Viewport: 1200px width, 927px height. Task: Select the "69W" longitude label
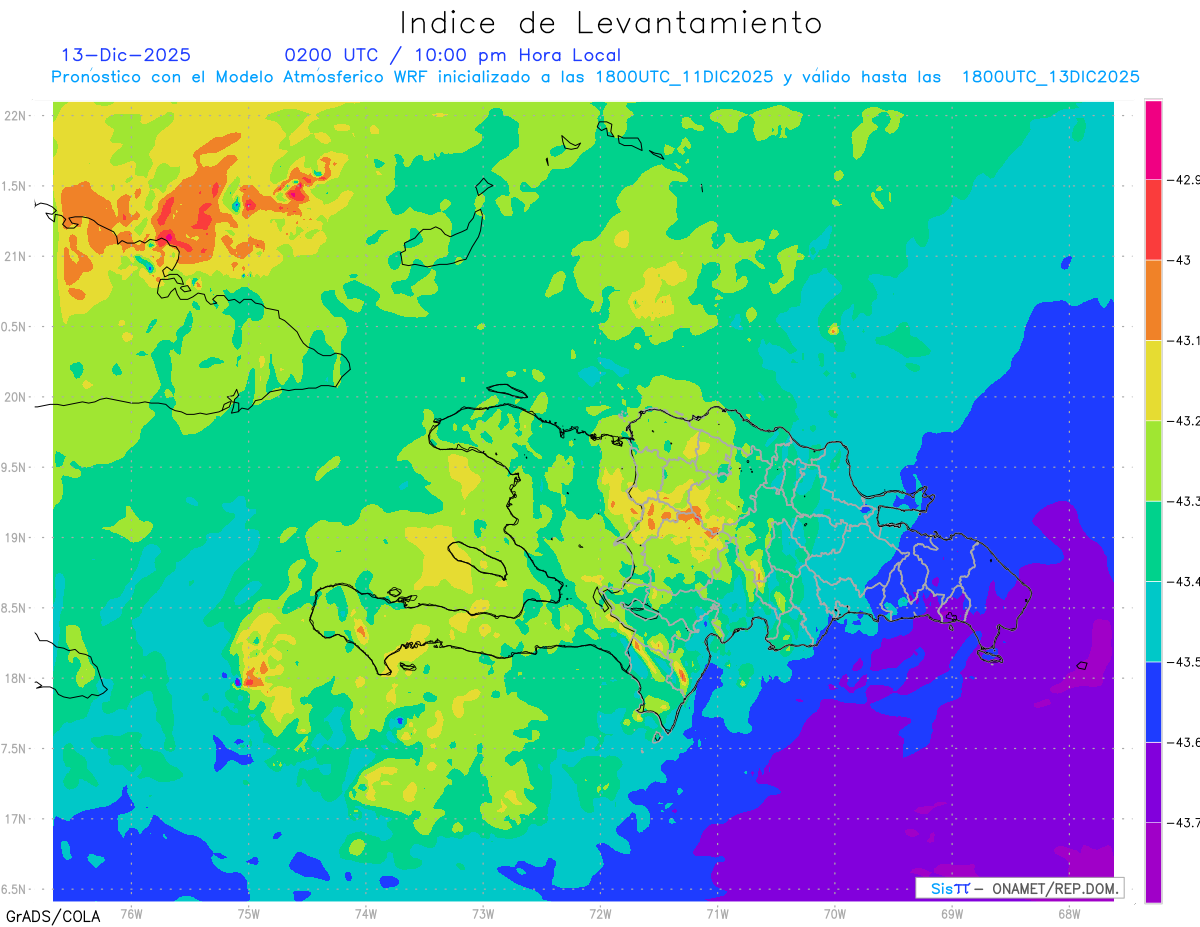951,914
